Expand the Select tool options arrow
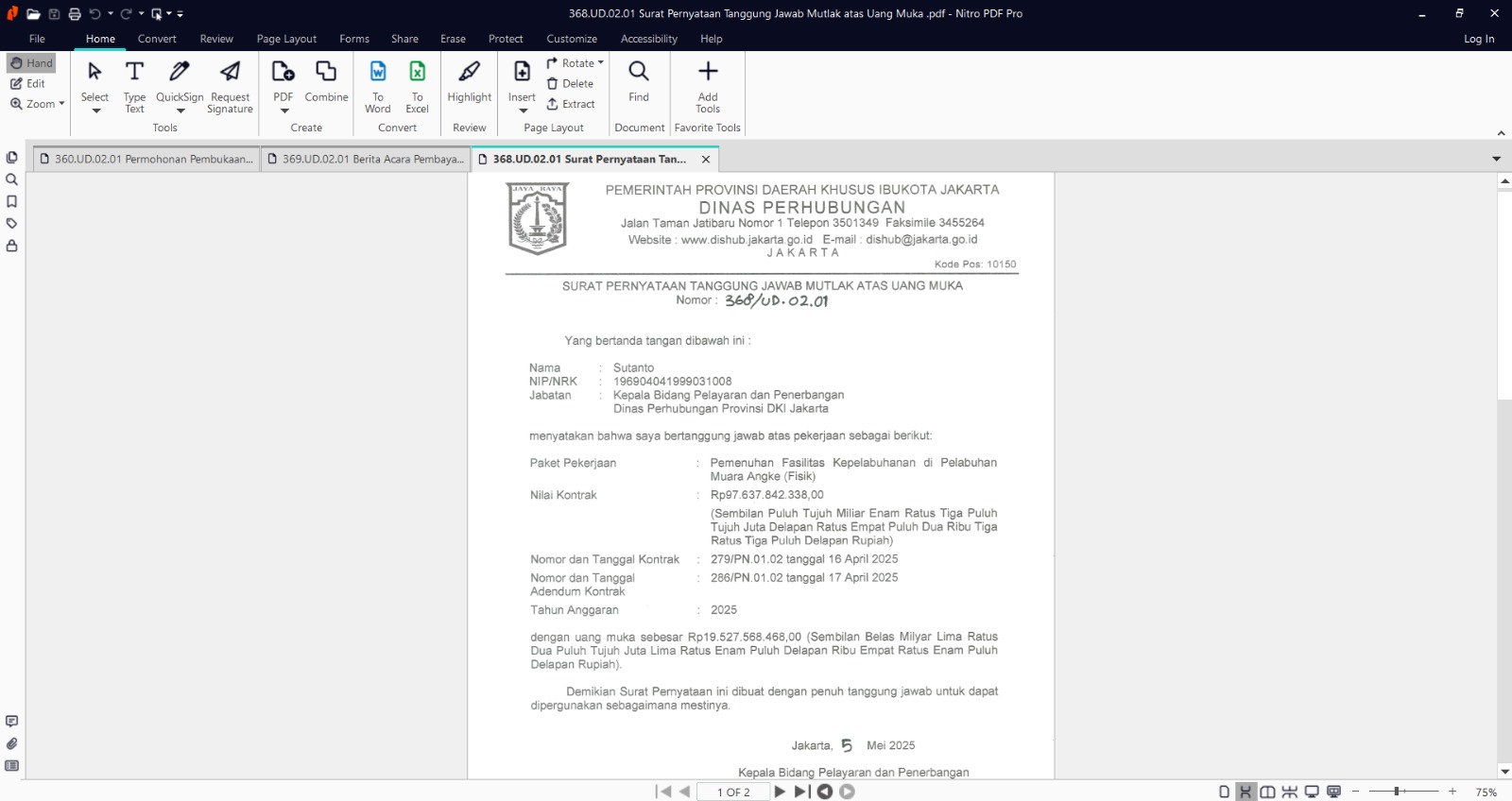Viewport: 1512px width, 801px height. point(95,111)
